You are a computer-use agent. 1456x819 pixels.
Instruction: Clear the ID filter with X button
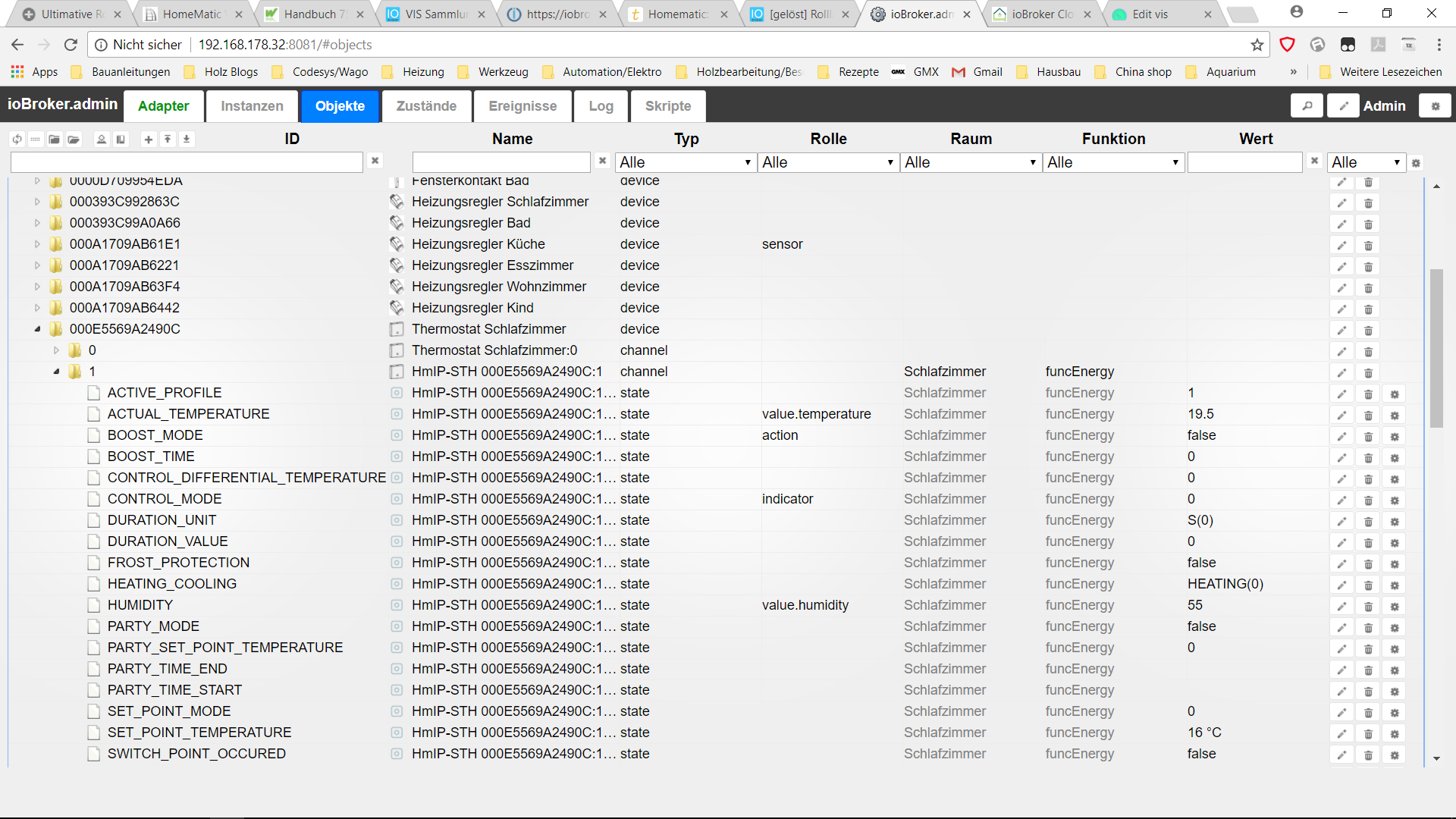click(375, 161)
